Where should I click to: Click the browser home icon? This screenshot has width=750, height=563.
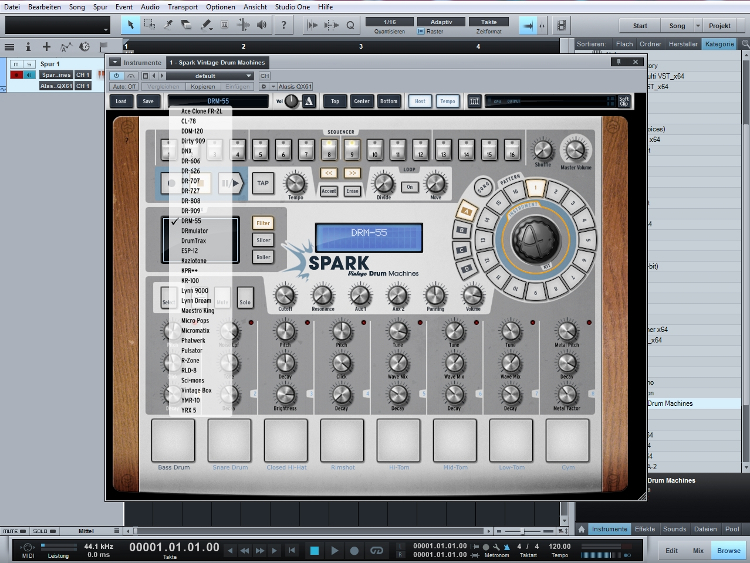point(581,530)
